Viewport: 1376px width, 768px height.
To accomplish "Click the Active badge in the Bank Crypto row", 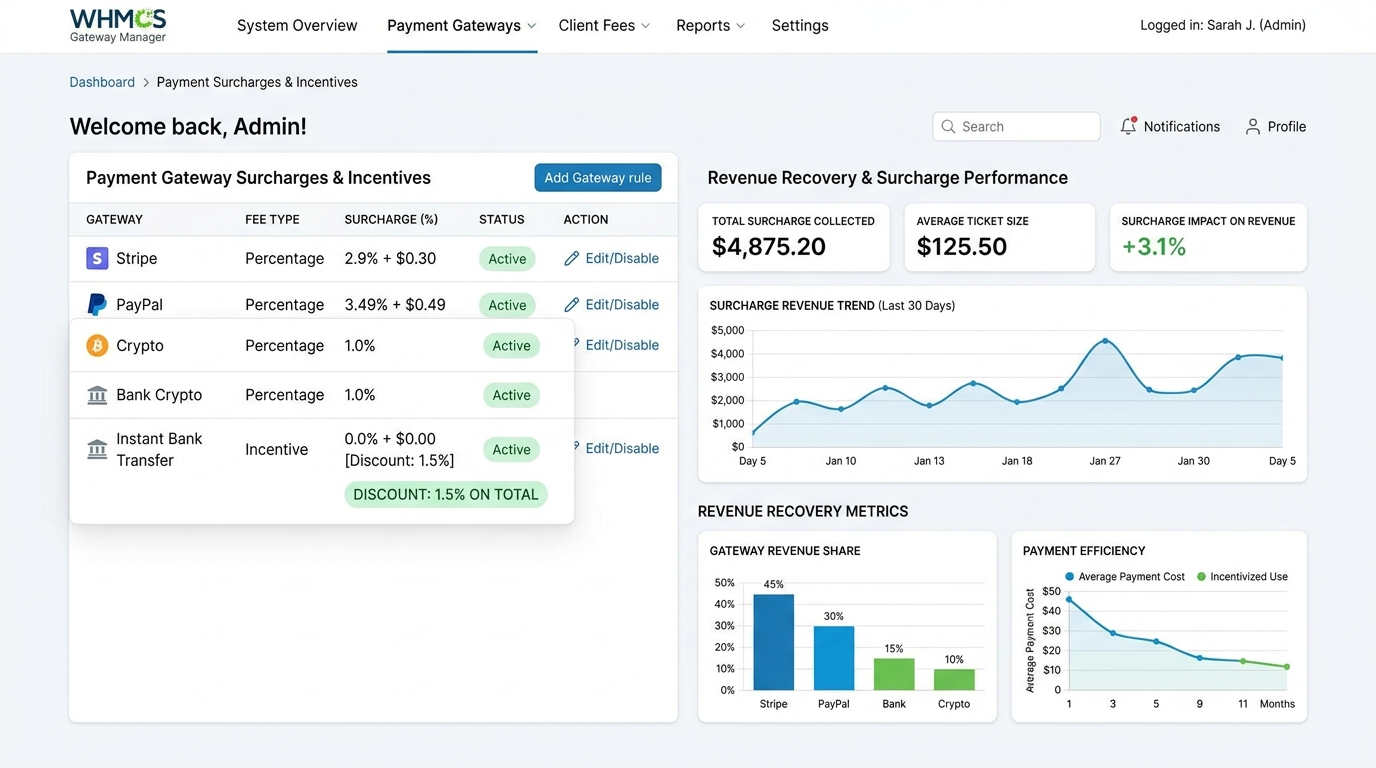I will pyautogui.click(x=511, y=396).
